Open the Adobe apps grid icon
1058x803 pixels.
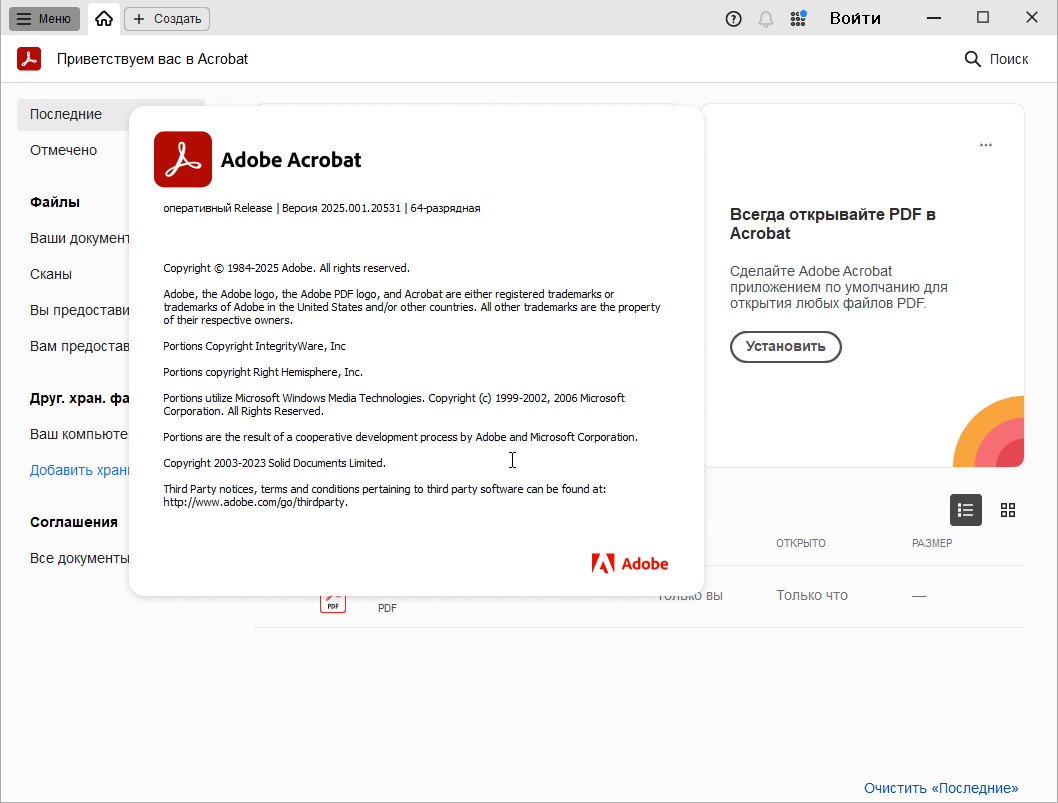798,18
